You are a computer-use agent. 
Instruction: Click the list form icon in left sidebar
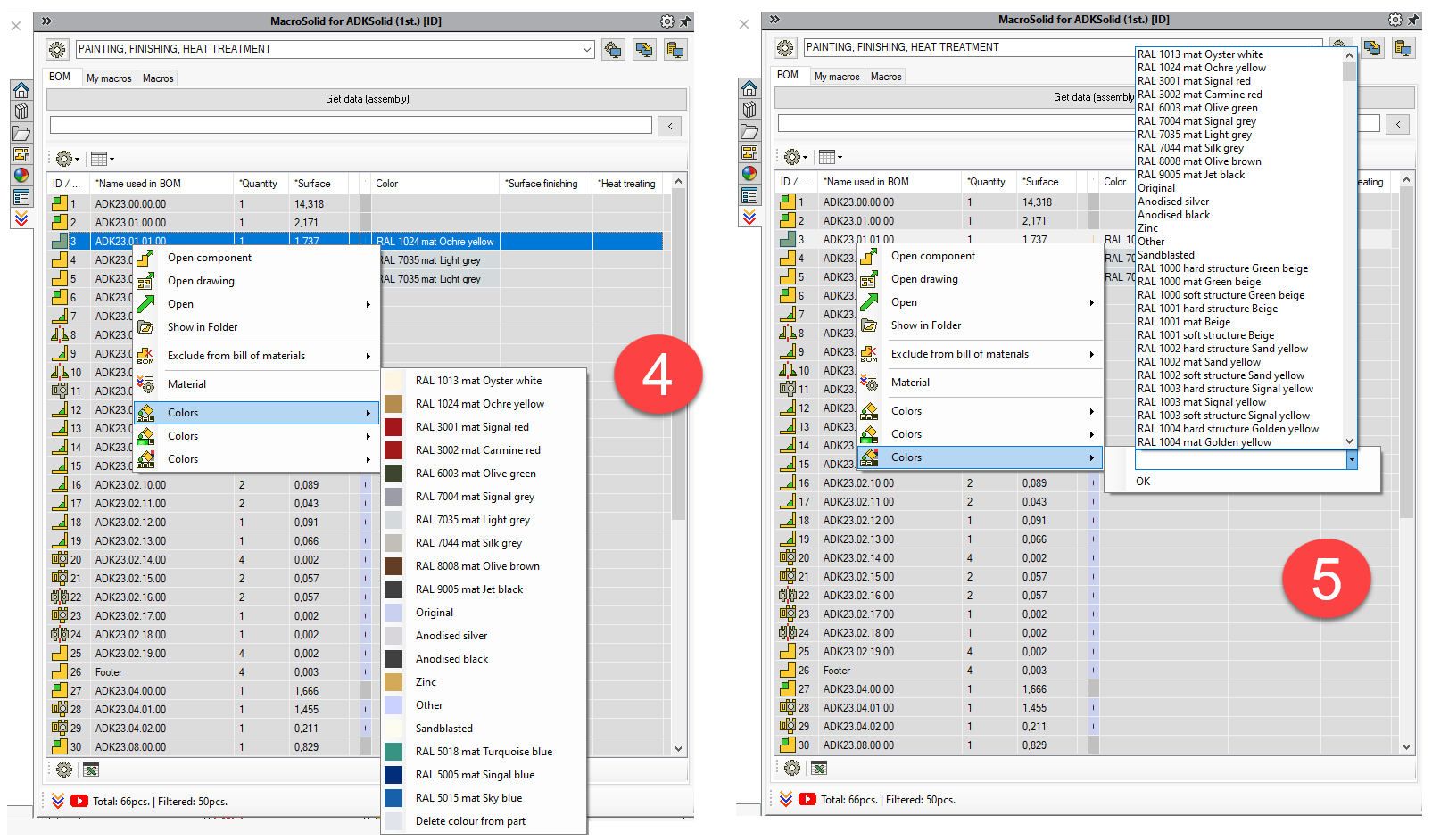click(21, 197)
